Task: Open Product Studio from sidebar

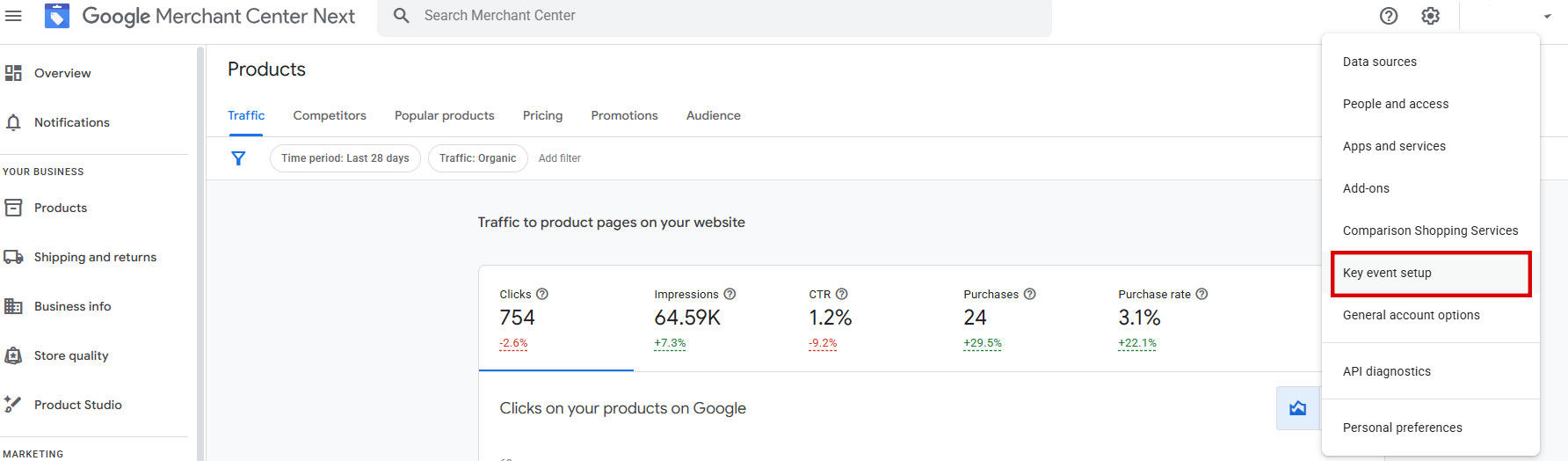Action: [x=77, y=405]
